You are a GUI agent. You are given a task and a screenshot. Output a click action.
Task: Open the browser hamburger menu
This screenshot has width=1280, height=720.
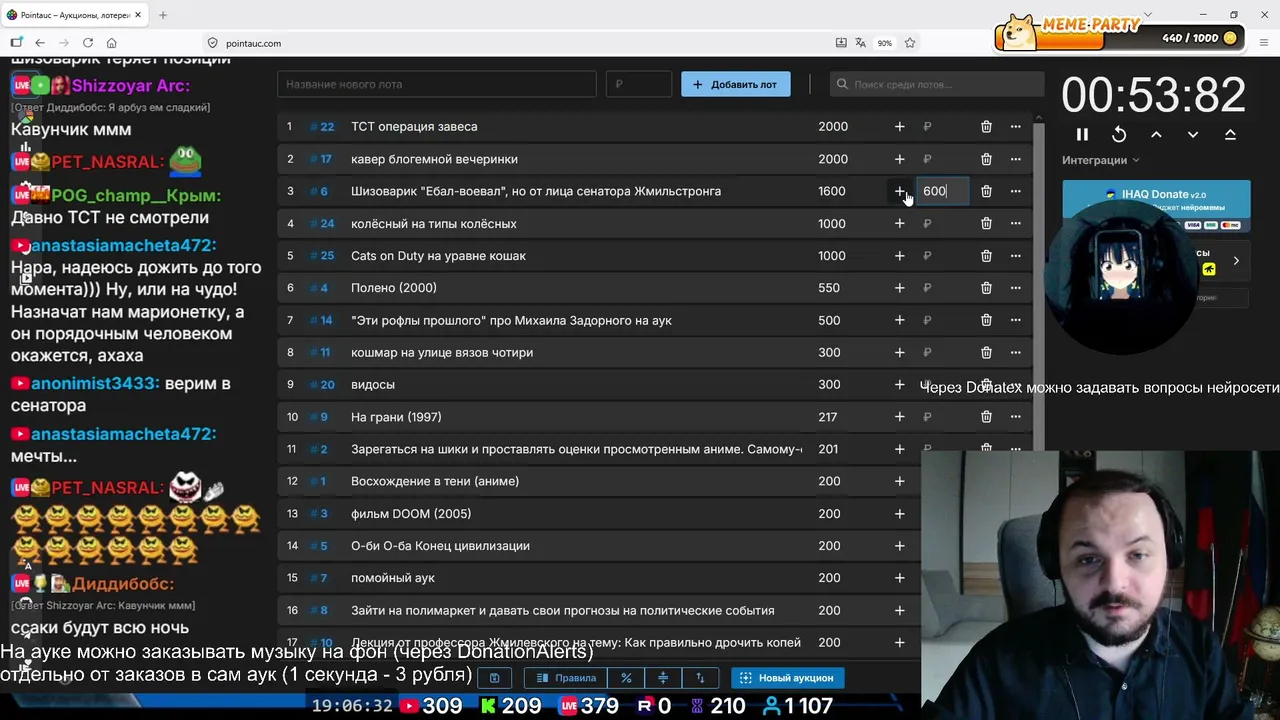pyautogui.click(x=1263, y=43)
